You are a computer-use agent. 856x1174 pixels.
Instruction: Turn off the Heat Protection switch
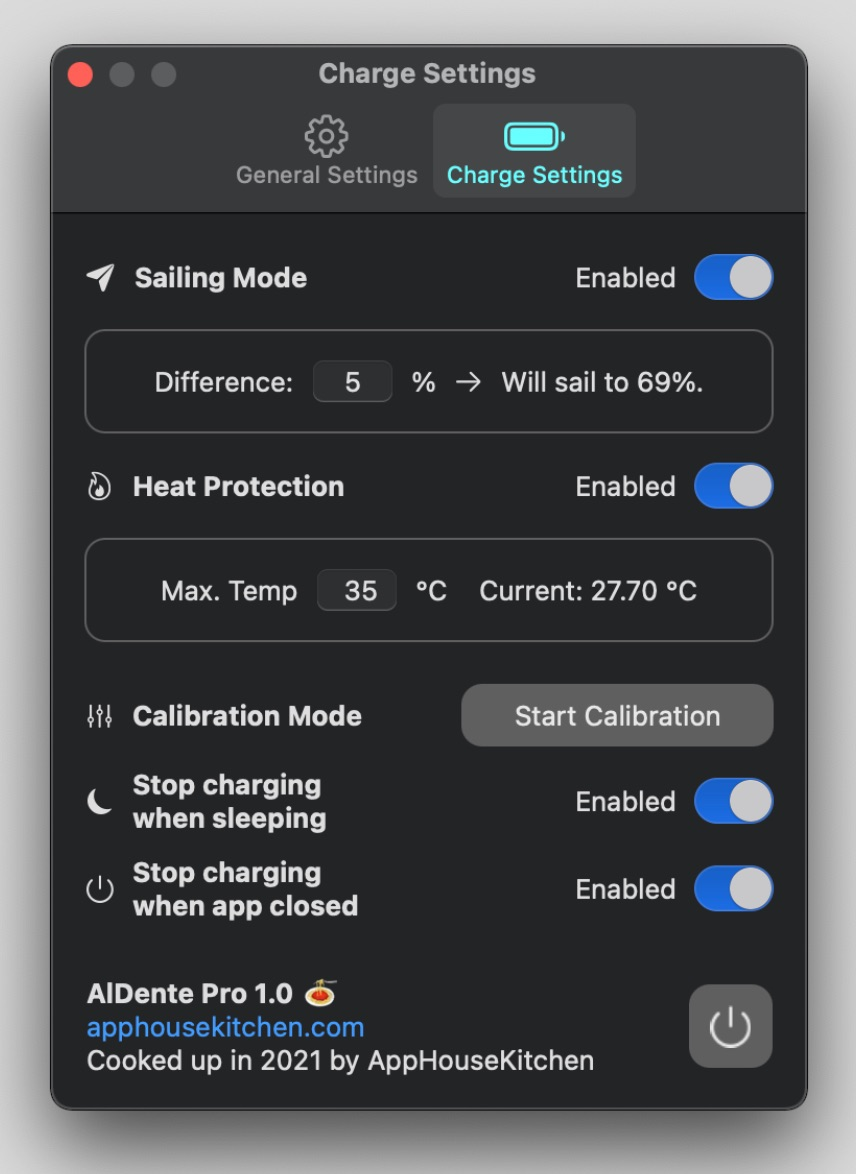733,487
